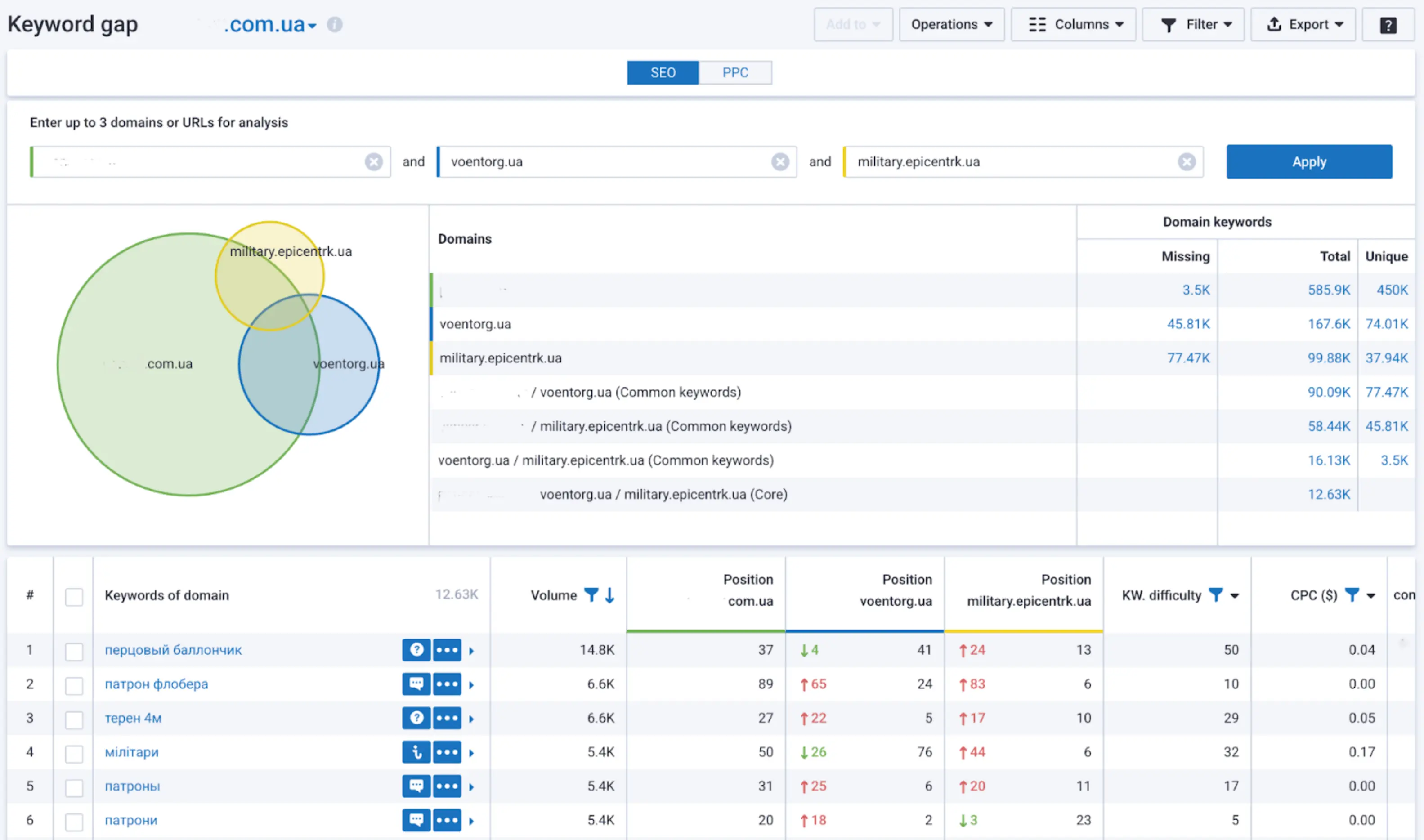Open the Filter dropdown
This screenshot has width=1424, height=840.
coord(1193,24)
